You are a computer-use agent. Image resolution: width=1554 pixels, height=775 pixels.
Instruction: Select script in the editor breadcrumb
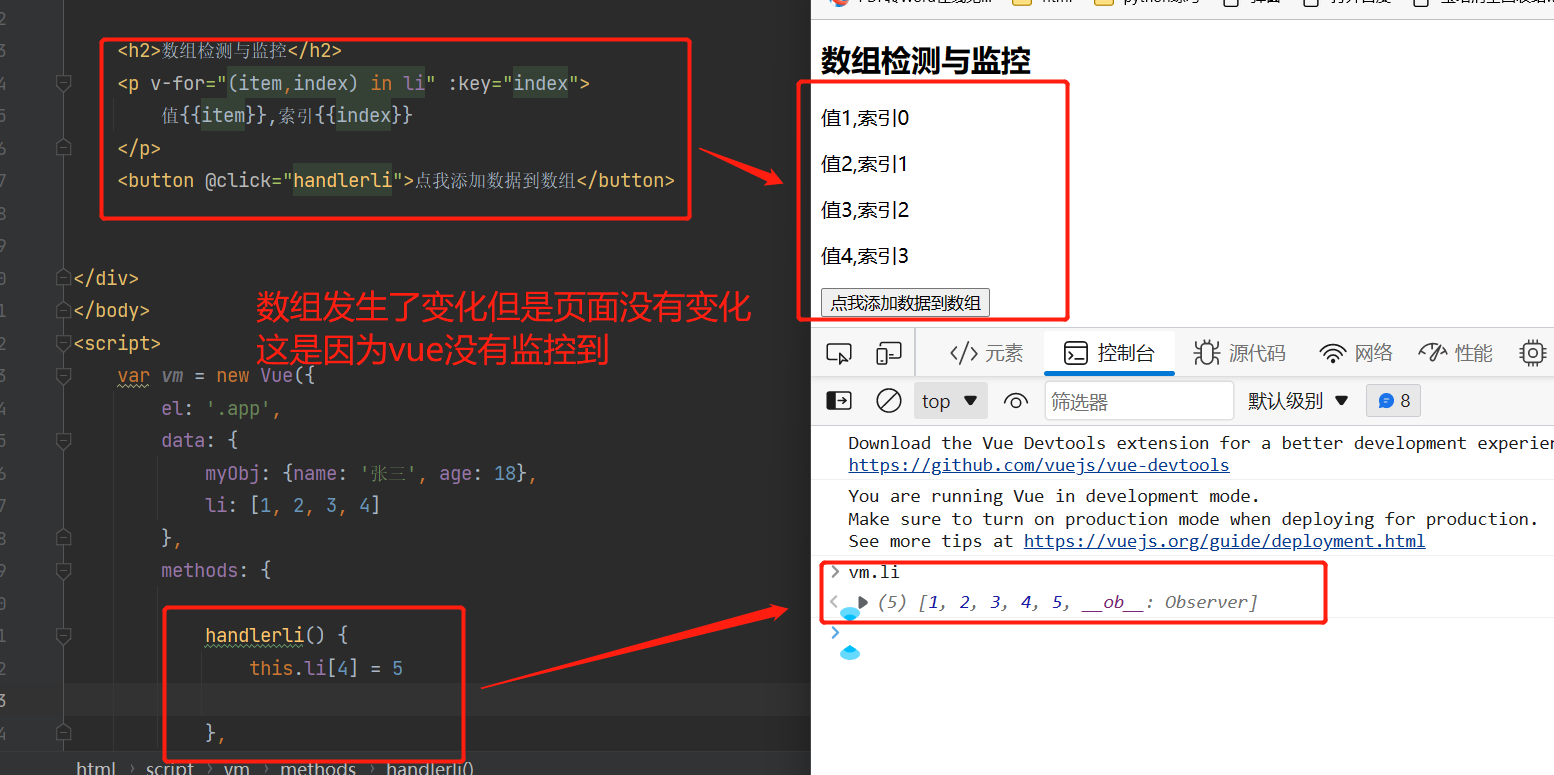(x=170, y=768)
